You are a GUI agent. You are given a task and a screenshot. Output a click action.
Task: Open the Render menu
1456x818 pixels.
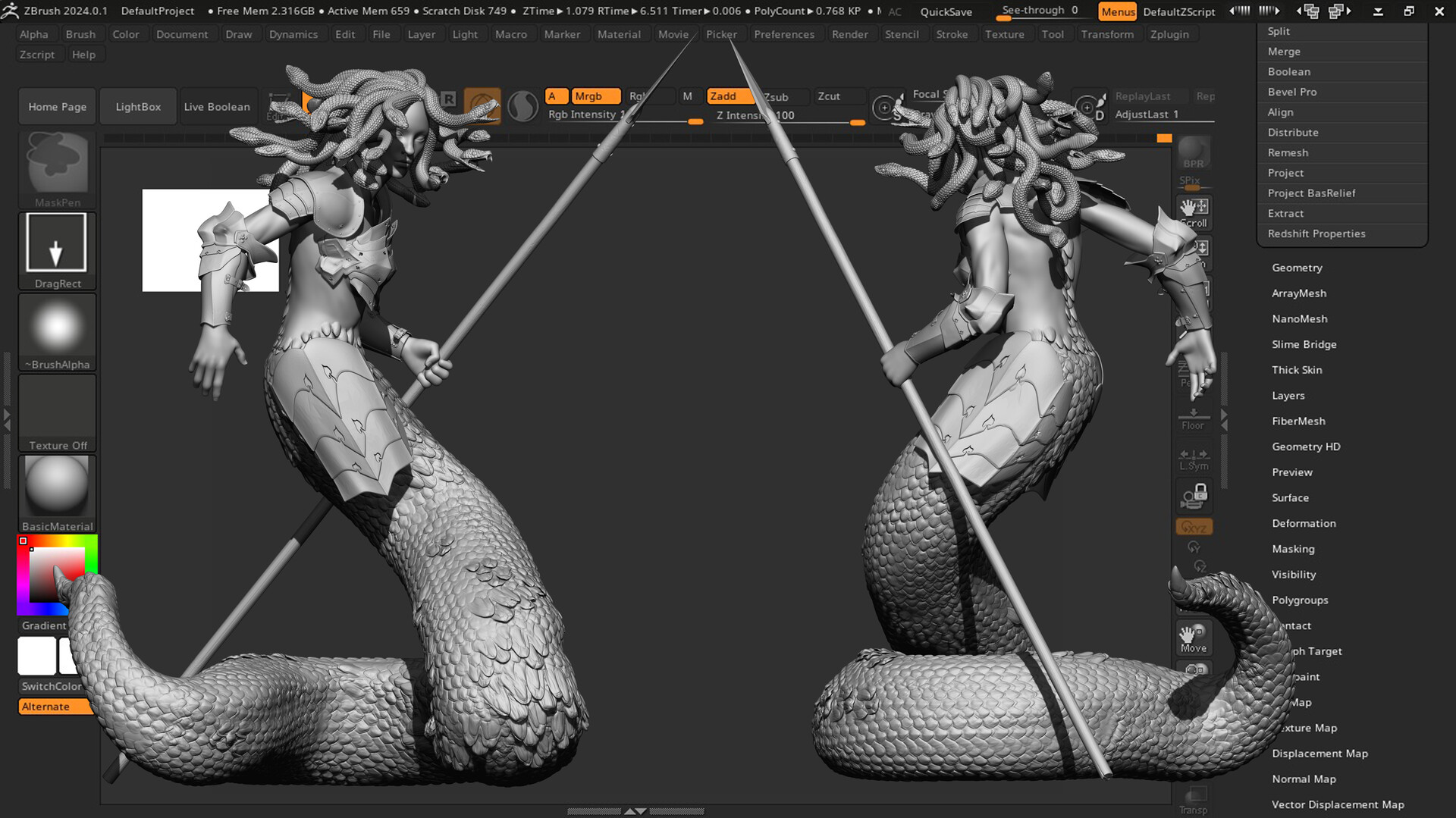pos(849,34)
